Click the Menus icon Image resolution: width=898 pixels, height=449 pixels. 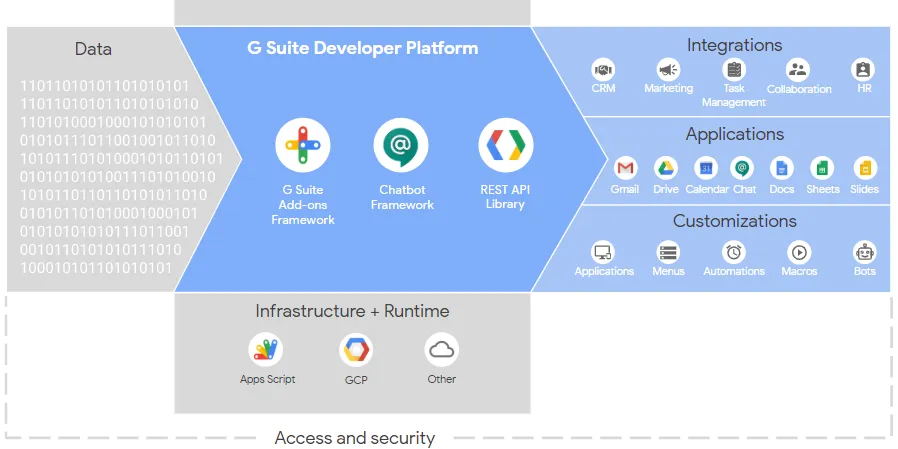click(668, 253)
